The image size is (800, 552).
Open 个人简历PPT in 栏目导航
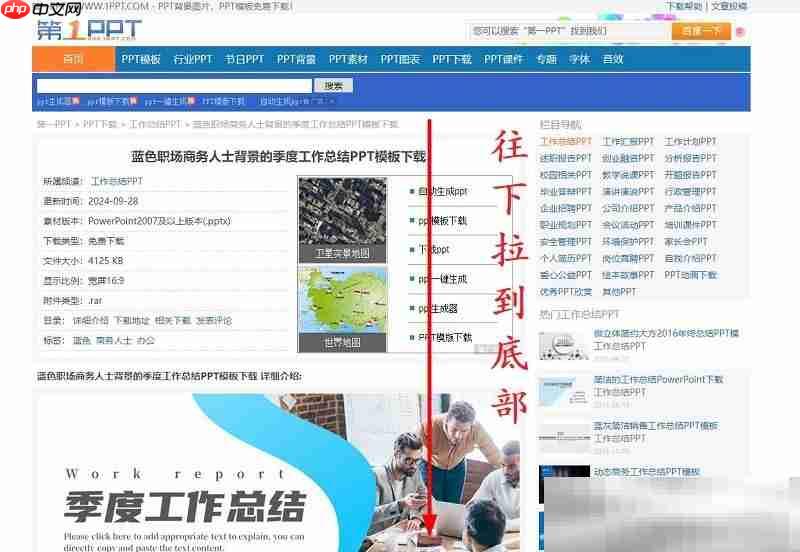566,258
